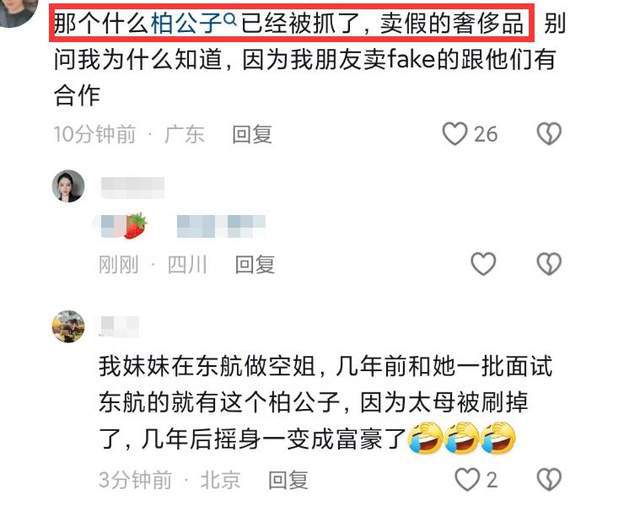Tap the strawberry emoji in the comment
This screenshot has height=517, width=640.
tap(136, 225)
